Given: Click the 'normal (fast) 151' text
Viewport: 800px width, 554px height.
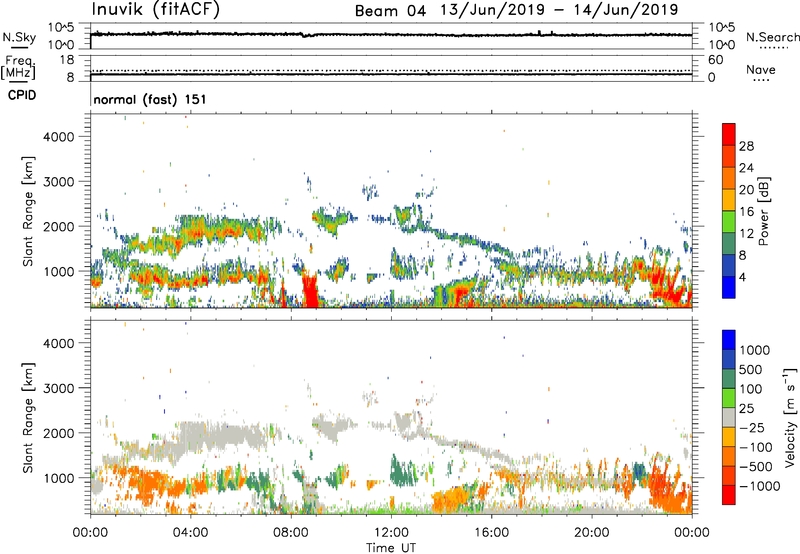Looking at the screenshot, I should pyautogui.click(x=150, y=99).
